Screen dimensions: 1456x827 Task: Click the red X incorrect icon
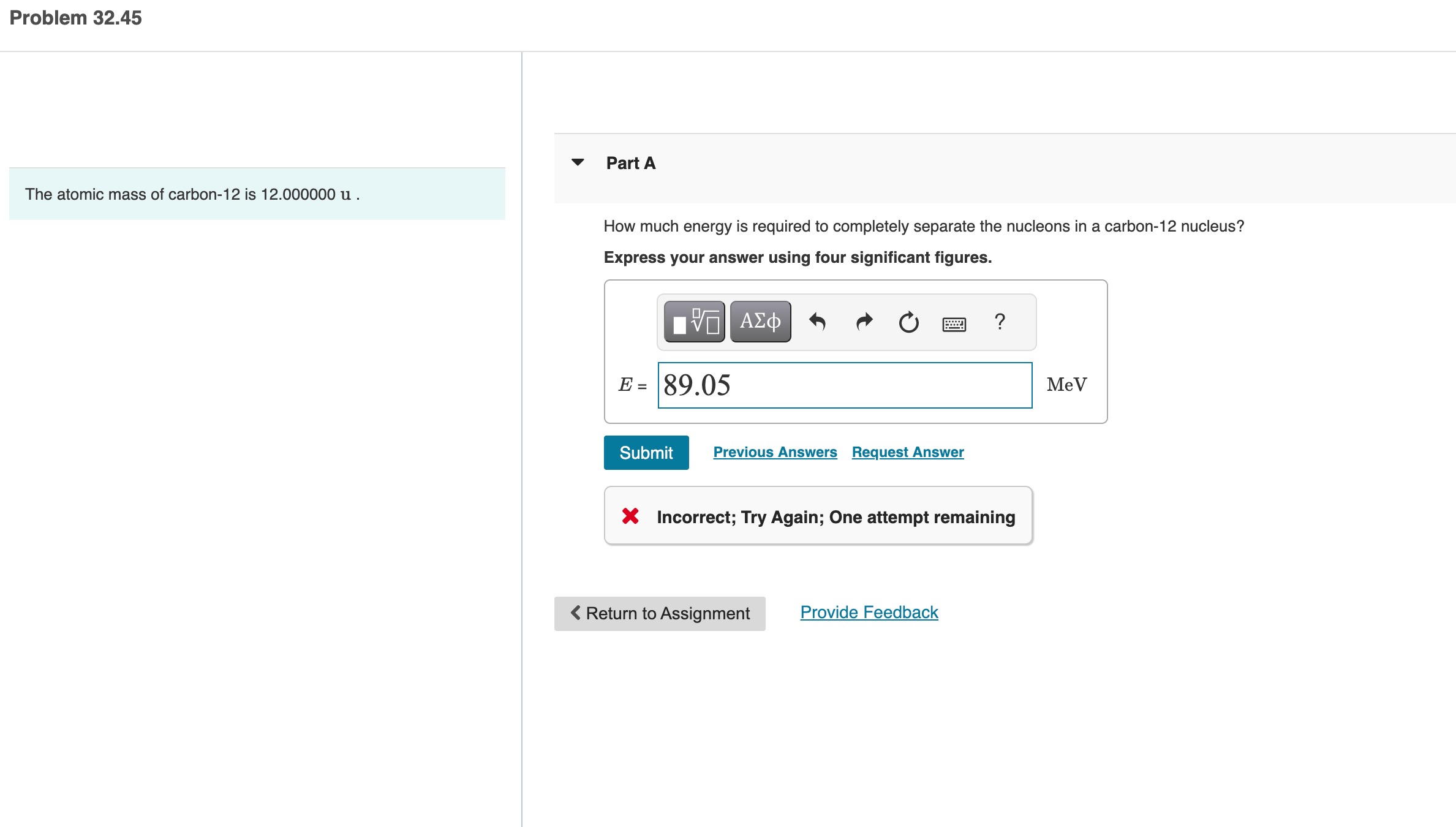tap(630, 516)
